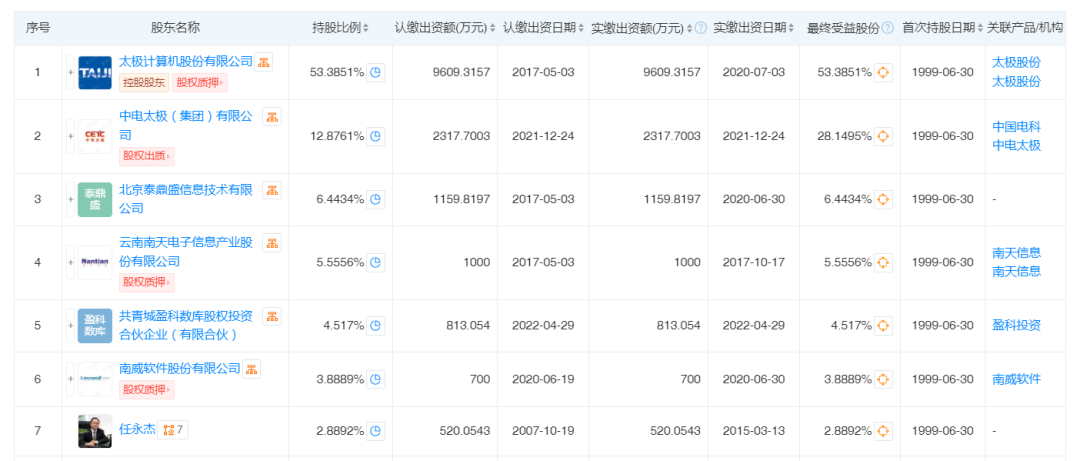The width and height of the screenshot is (1080, 461).
Task: Click the 股权质押 tag under 南威软件
Action: 147,390
